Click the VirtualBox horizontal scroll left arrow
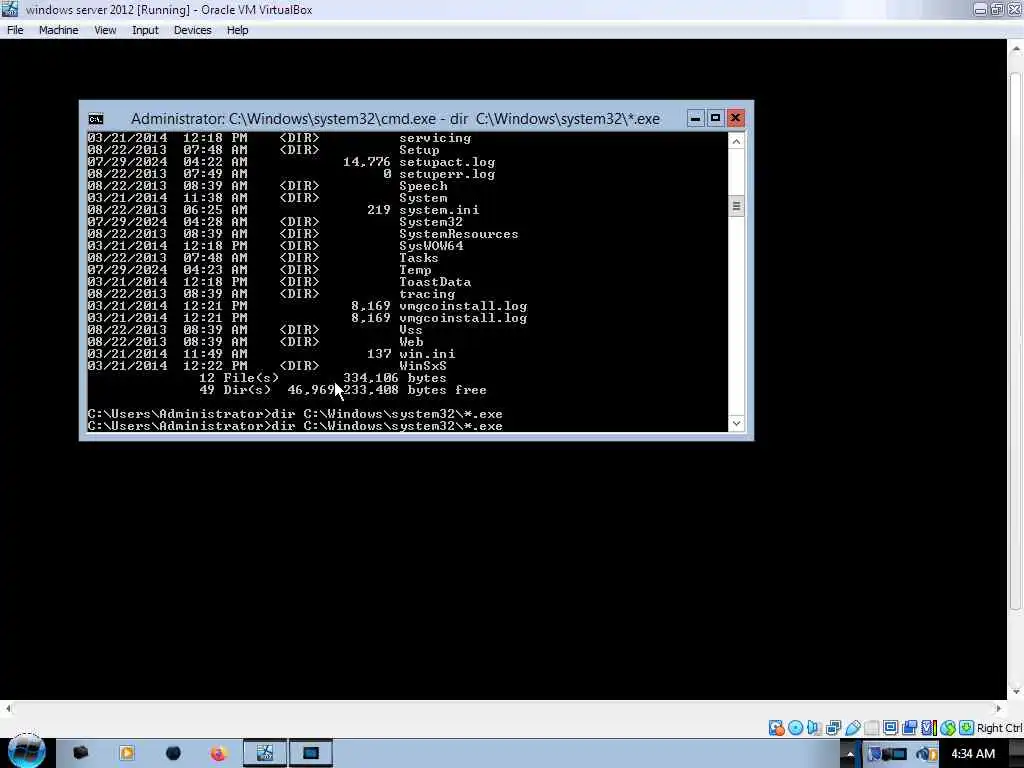The height and width of the screenshot is (768, 1024). pyautogui.click(x=7, y=709)
